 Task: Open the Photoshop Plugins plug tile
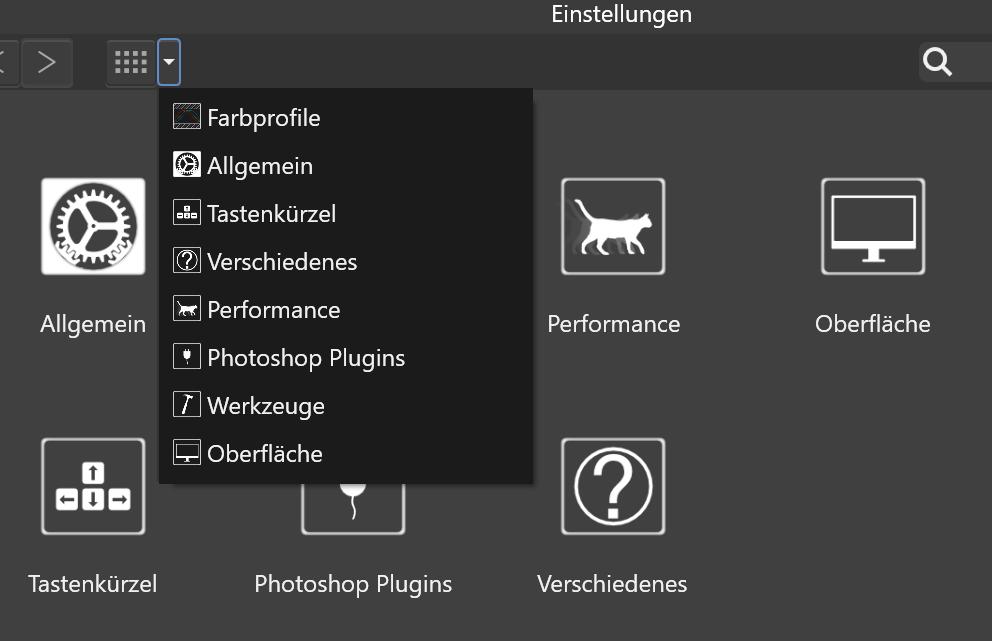pos(353,509)
